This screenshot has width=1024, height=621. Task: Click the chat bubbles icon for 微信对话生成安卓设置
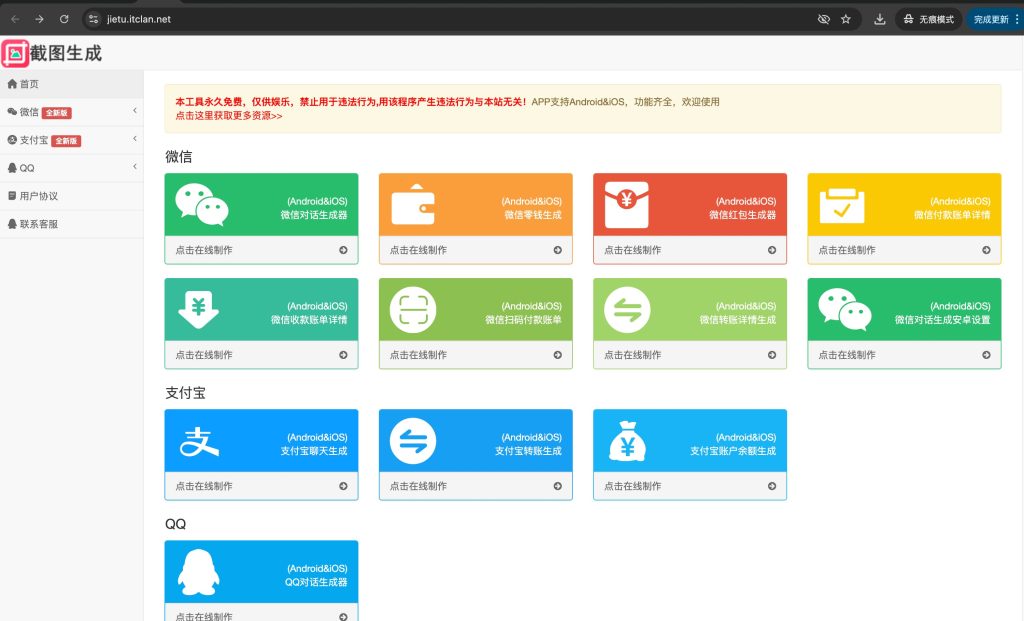(844, 310)
